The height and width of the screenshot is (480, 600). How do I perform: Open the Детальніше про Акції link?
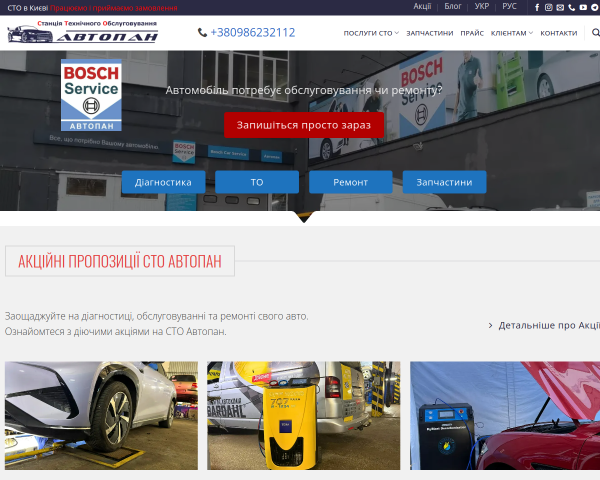[544, 325]
